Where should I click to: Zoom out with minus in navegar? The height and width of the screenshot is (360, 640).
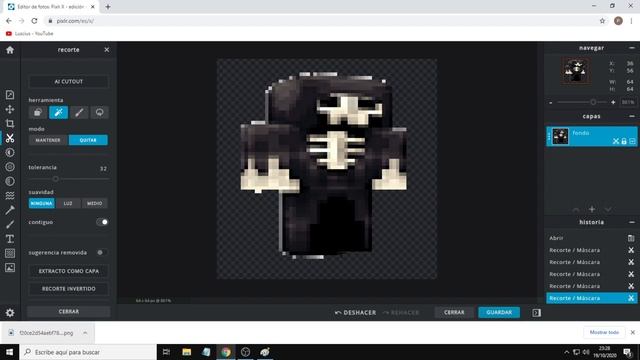click(x=551, y=102)
